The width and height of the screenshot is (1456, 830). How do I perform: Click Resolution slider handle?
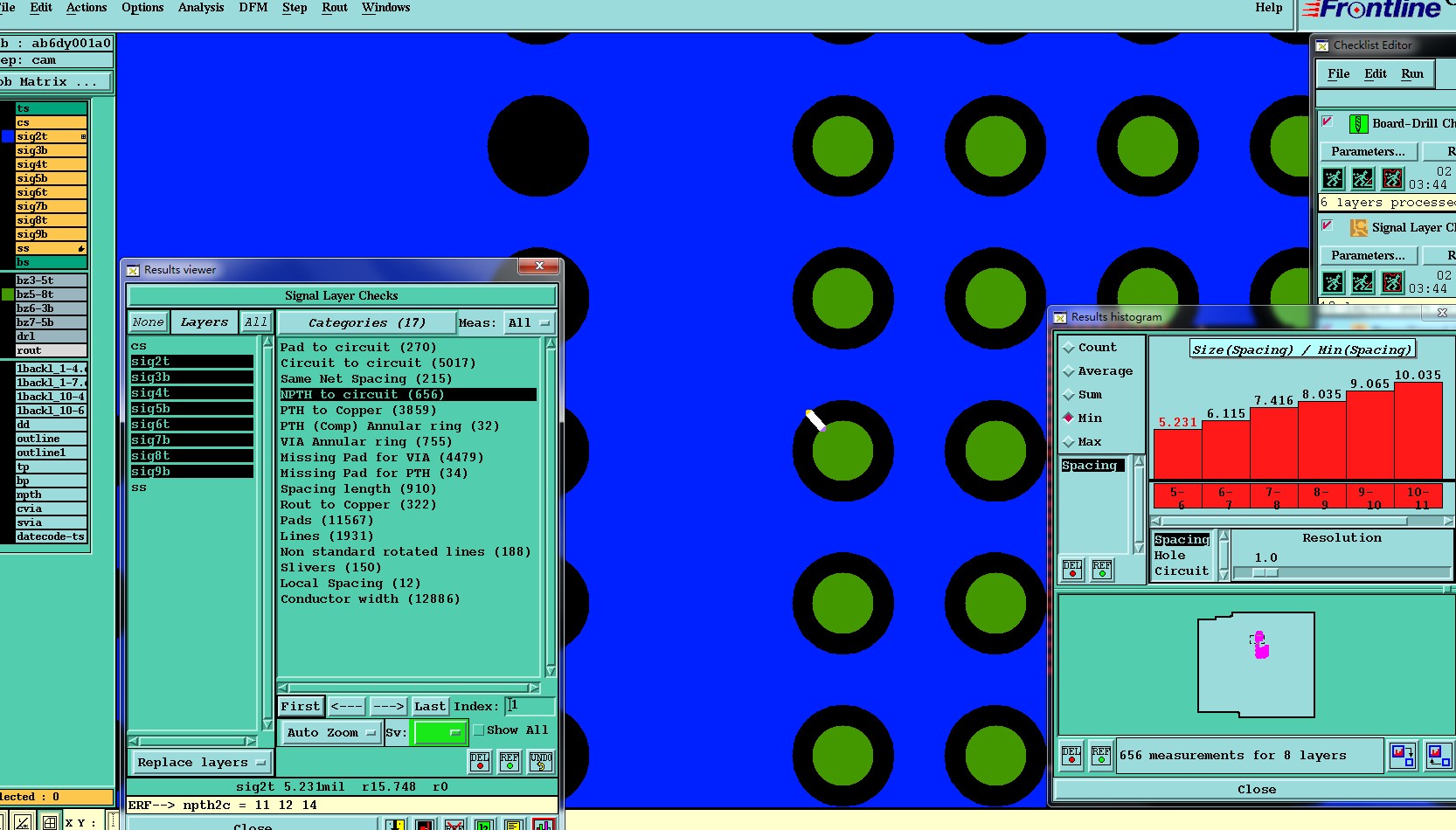point(1265,573)
